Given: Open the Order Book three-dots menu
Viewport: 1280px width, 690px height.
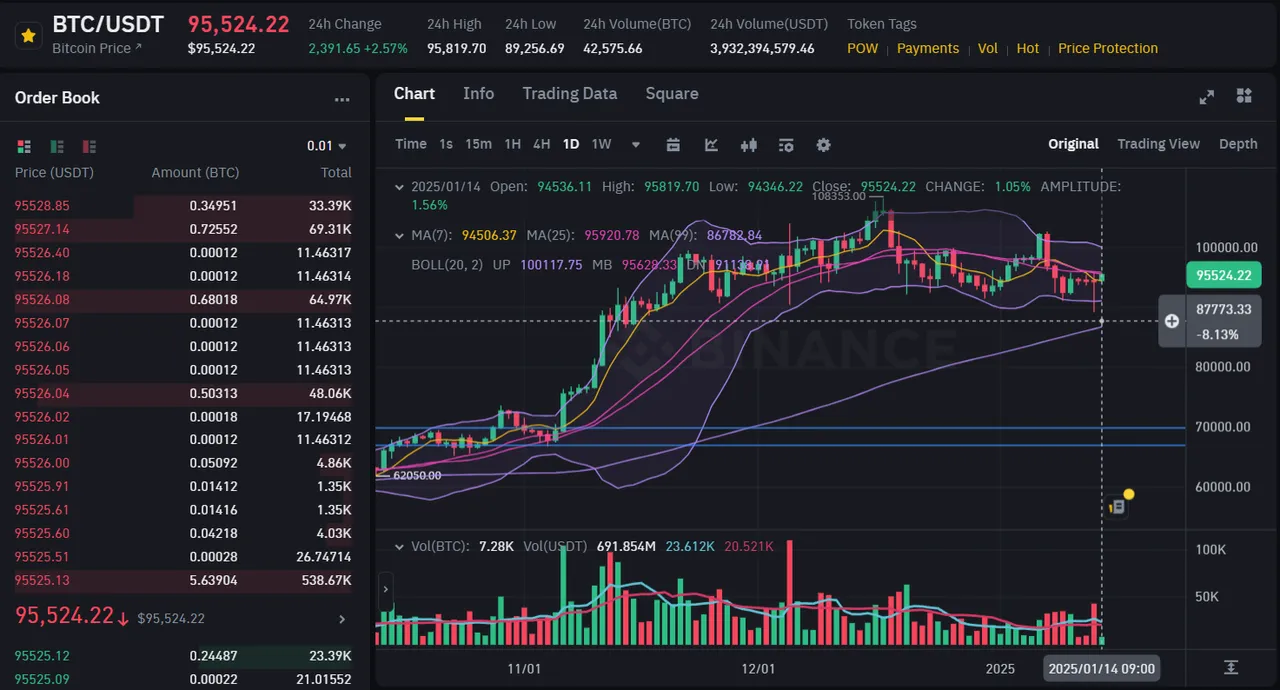Looking at the screenshot, I should pos(342,99).
